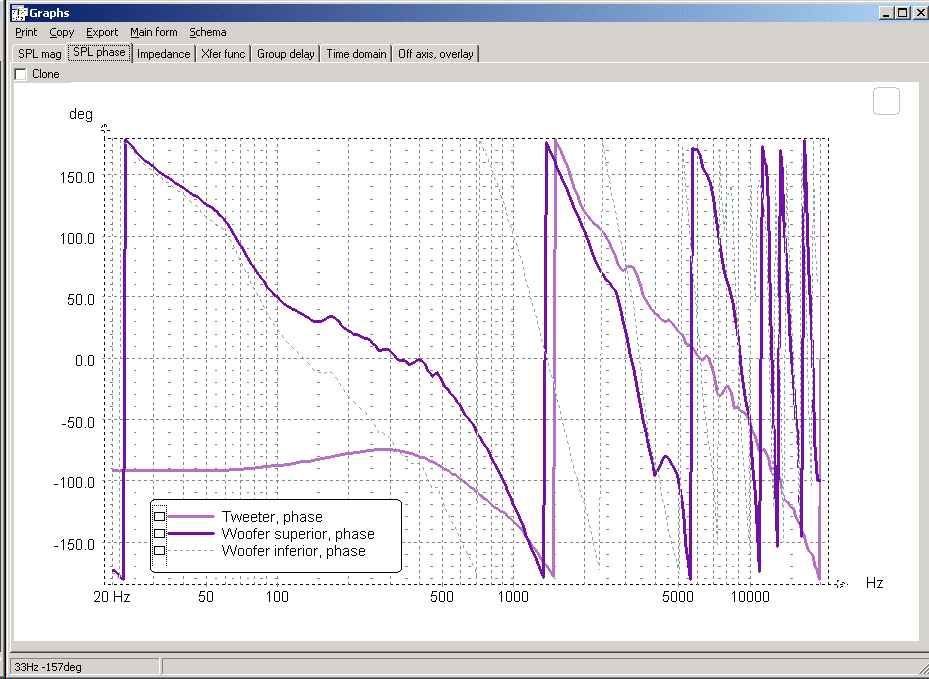Screen dimensions: 929x679
Task: Click the 100 frequency axis label
Action: tap(277, 597)
